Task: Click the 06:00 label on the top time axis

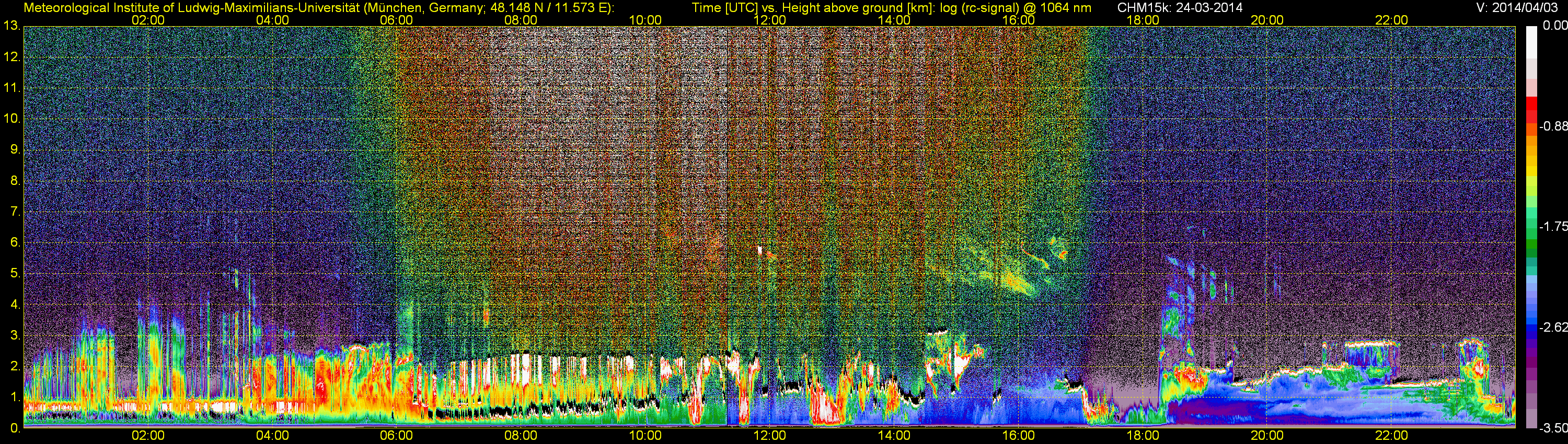Action: pos(396,20)
